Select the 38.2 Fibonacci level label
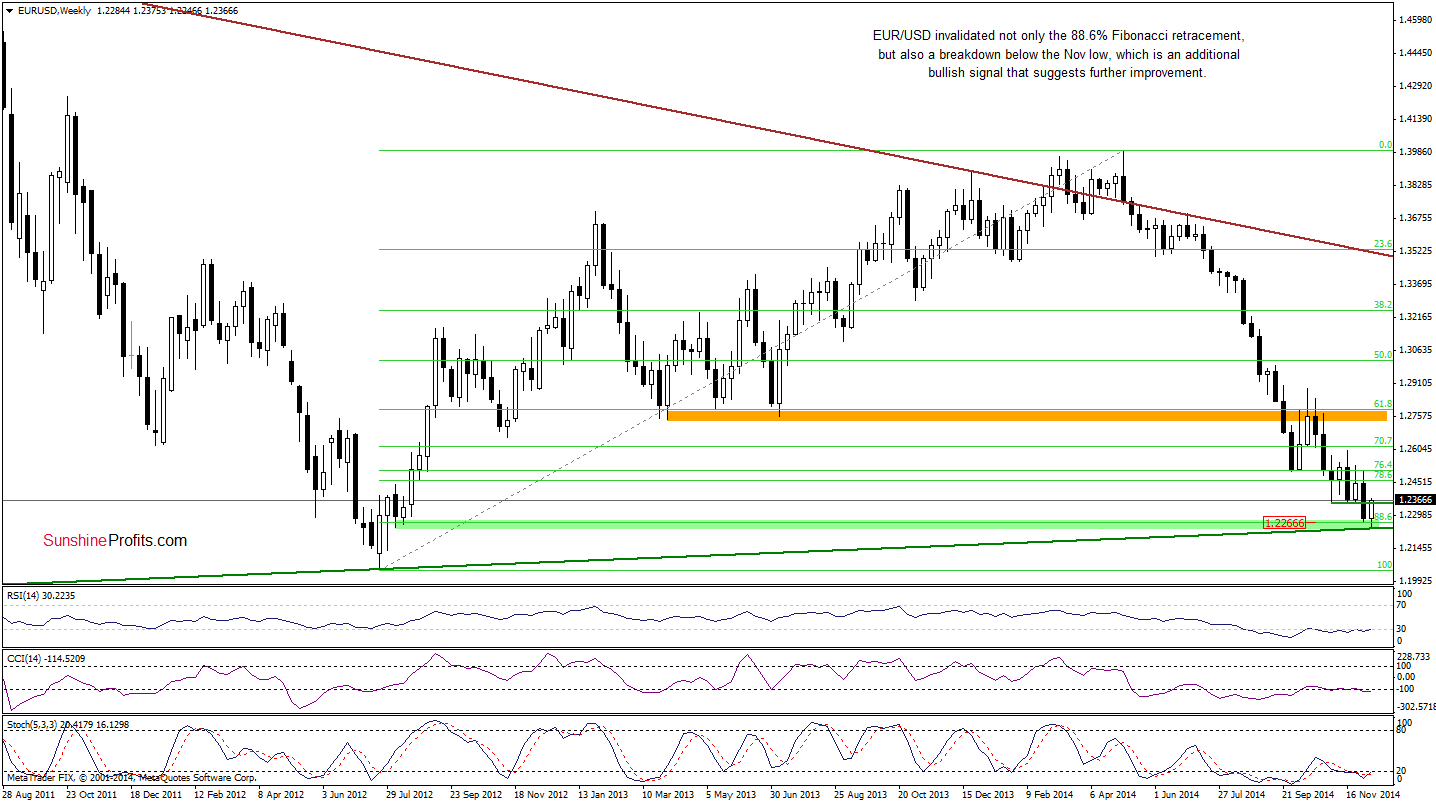 tap(1383, 304)
